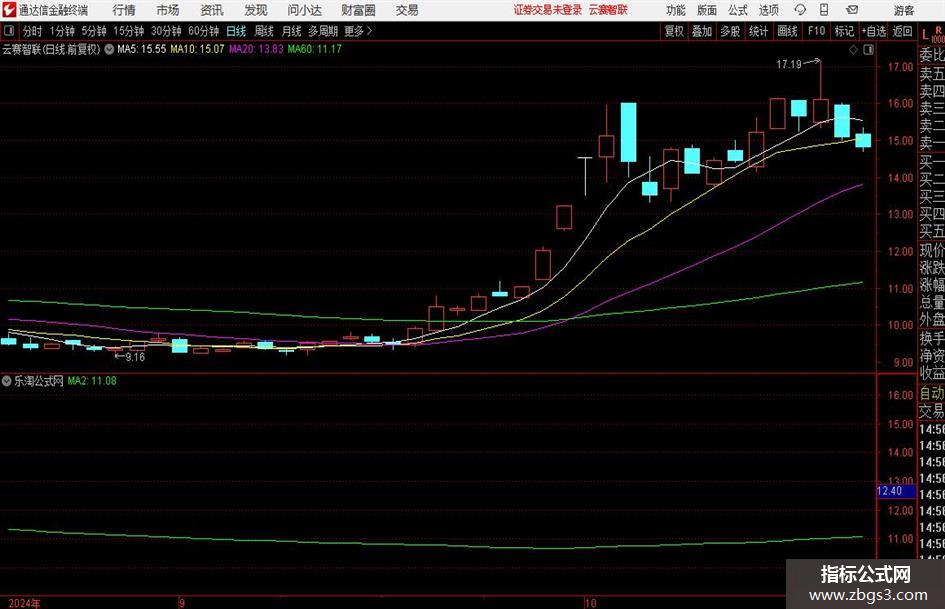Screen dimensions: 945x609
Task: Click the 统计 toolbar button
Action: pos(758,31)
